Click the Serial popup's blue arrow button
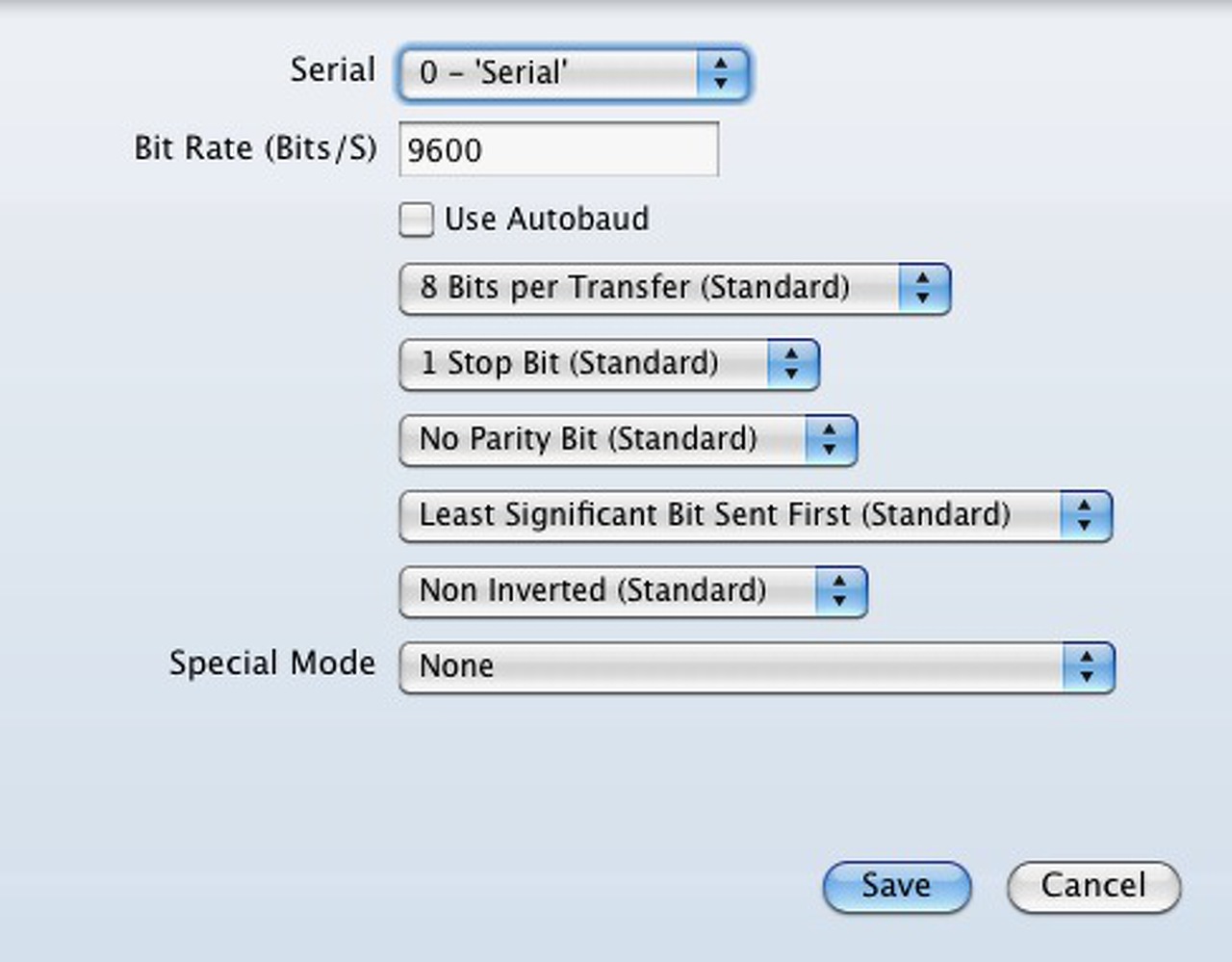 coord(721,72)
